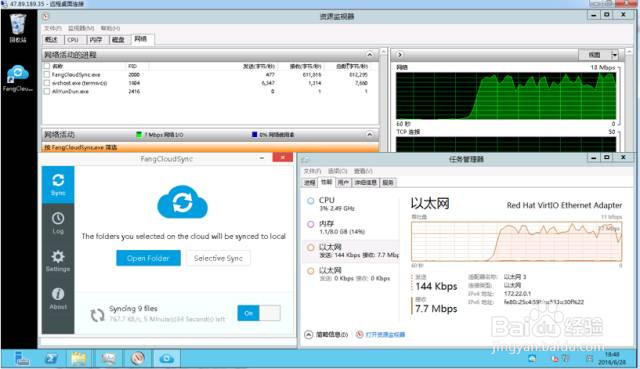Sort by the Send bytes/sec column header
The image size is (640, 369).
pyautogui.click(x=259, y=66)
